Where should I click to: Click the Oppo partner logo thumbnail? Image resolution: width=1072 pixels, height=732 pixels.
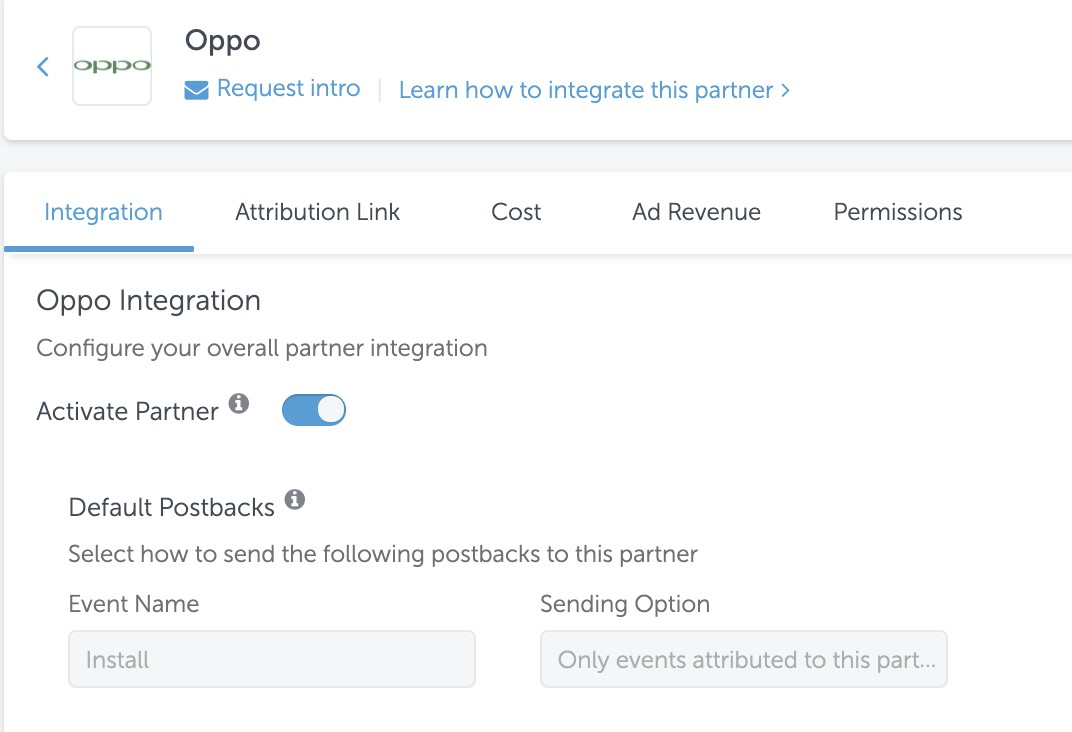(x=112, y=66)
